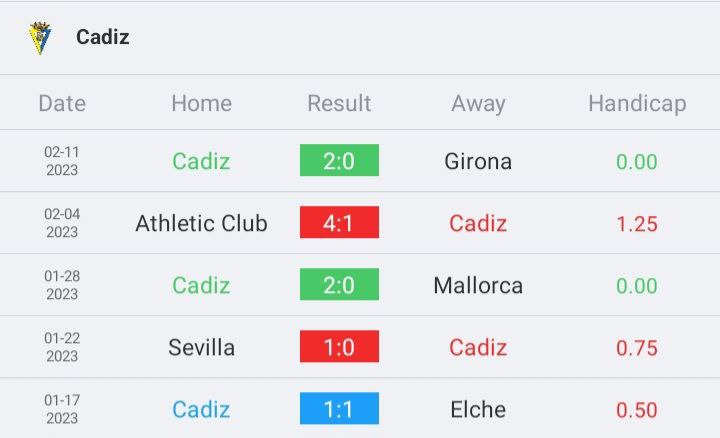Select the 0.75 handicap value
This screenshot has width=720, height=438.
(637, 348)
